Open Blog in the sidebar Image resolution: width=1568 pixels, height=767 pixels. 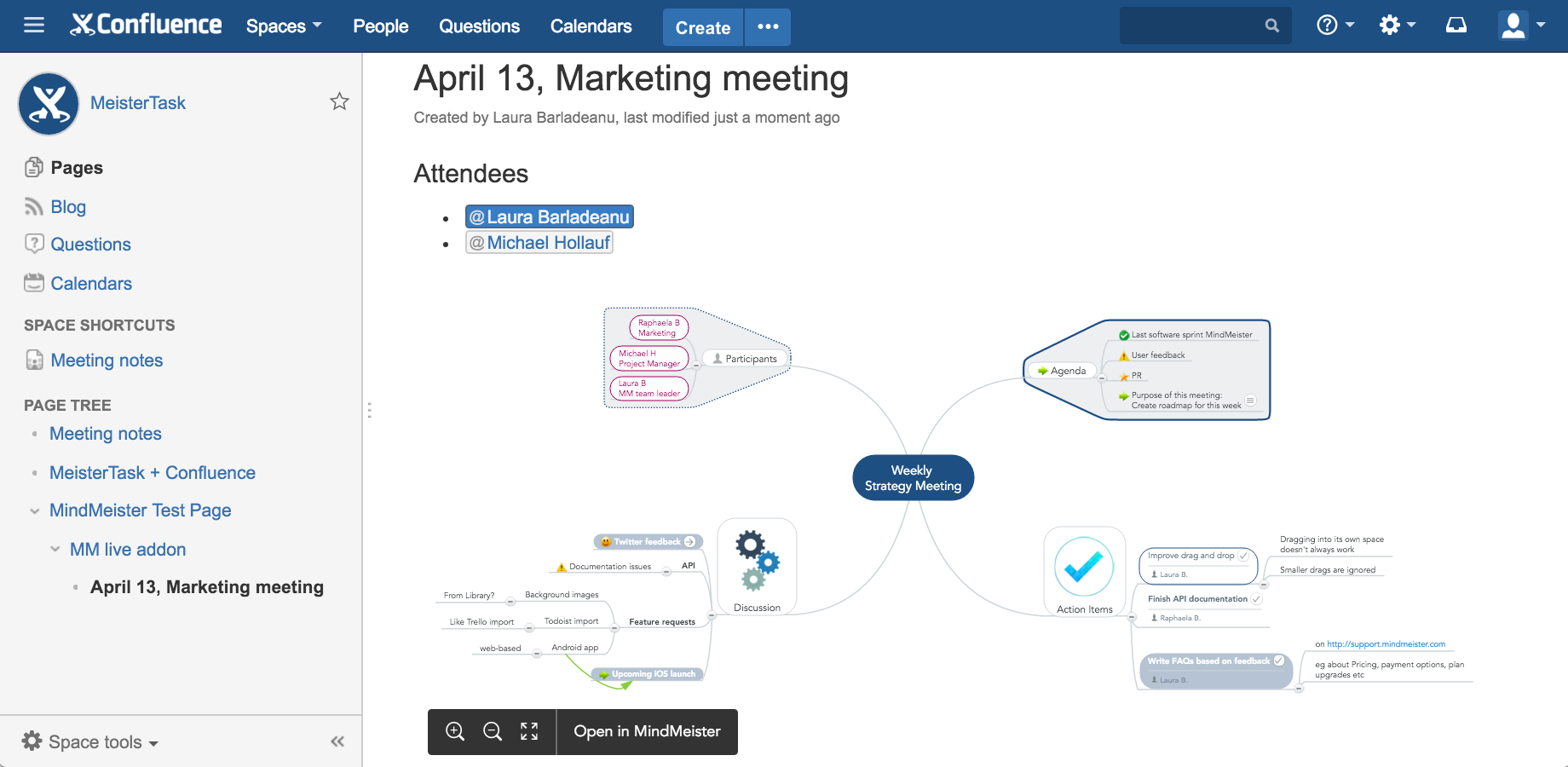point(68,207)
